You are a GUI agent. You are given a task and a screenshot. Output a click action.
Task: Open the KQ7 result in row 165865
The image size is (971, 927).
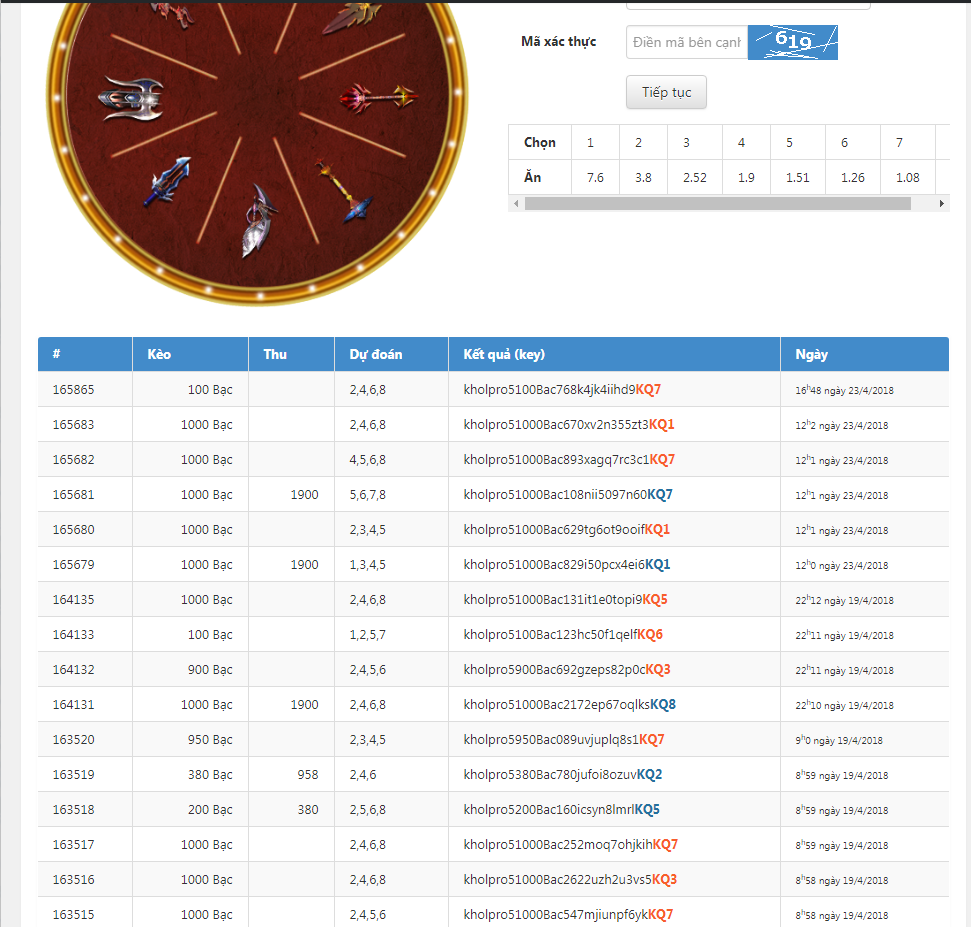point(648,390)
